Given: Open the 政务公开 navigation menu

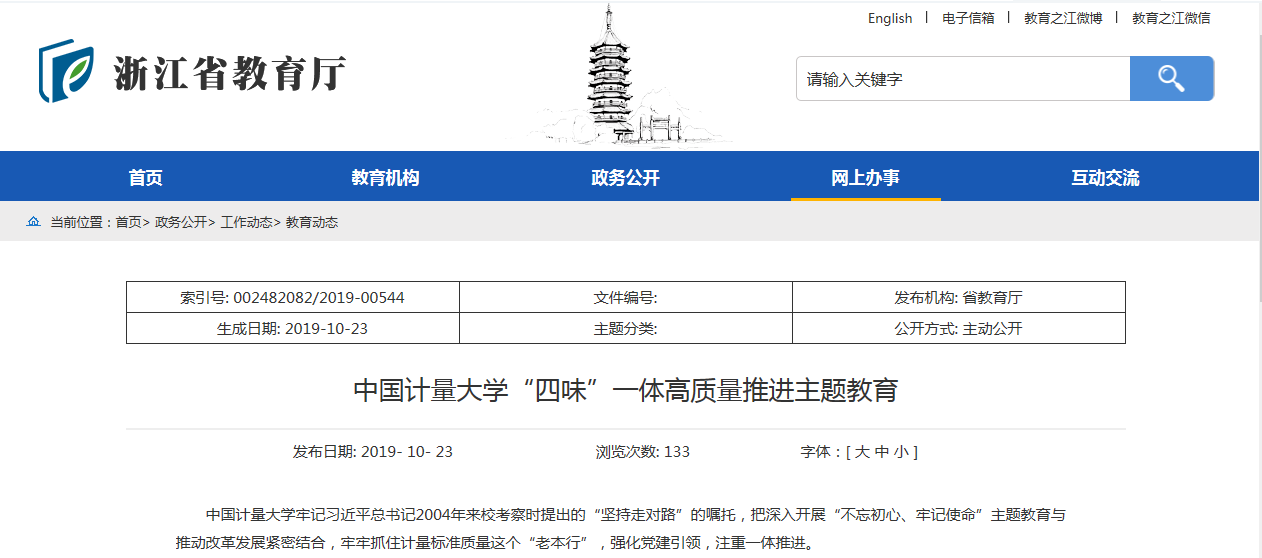Looking at the screenshot, I should (625, 178).
